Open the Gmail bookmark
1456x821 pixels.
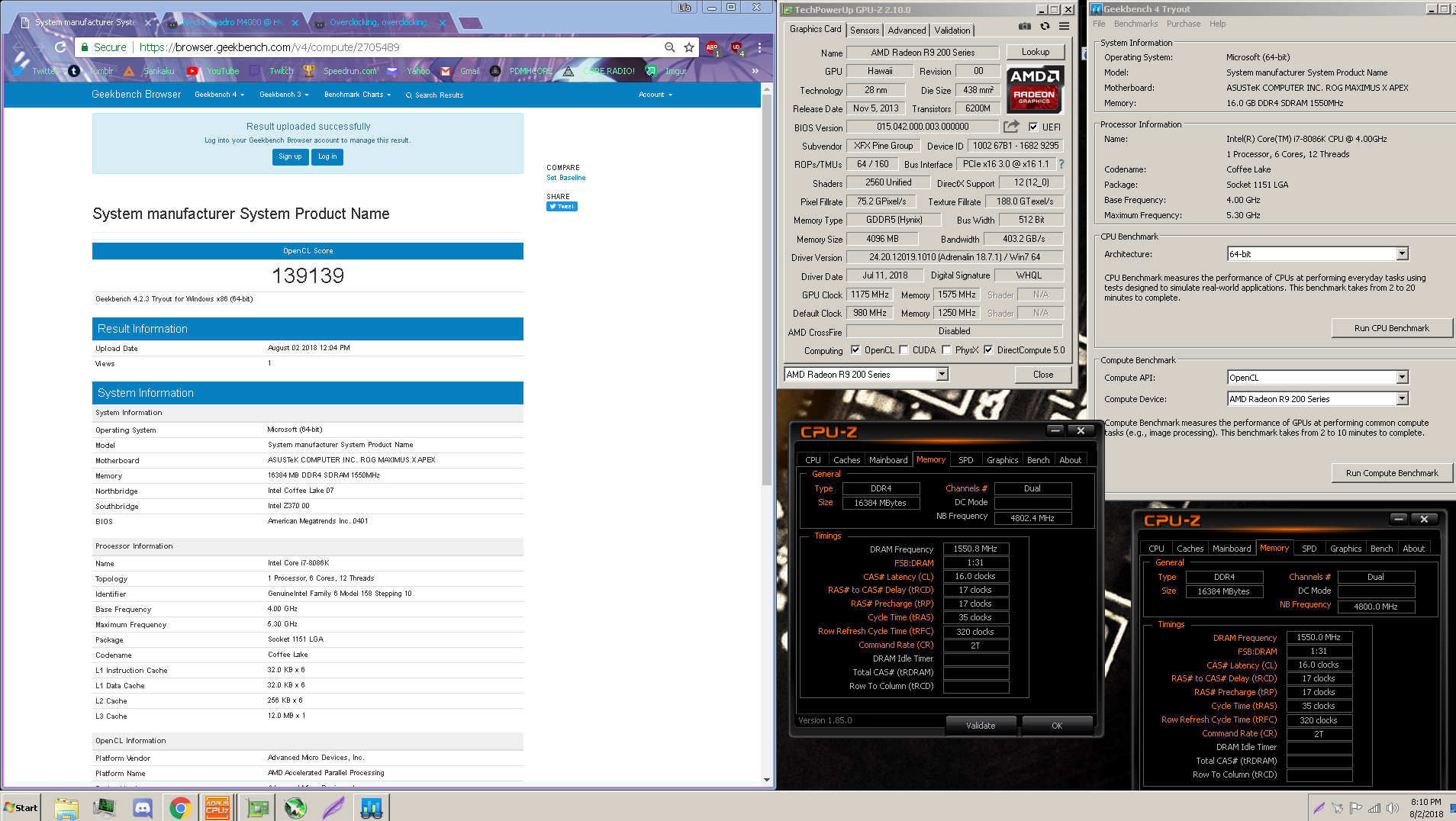click(x=460, y=71)
